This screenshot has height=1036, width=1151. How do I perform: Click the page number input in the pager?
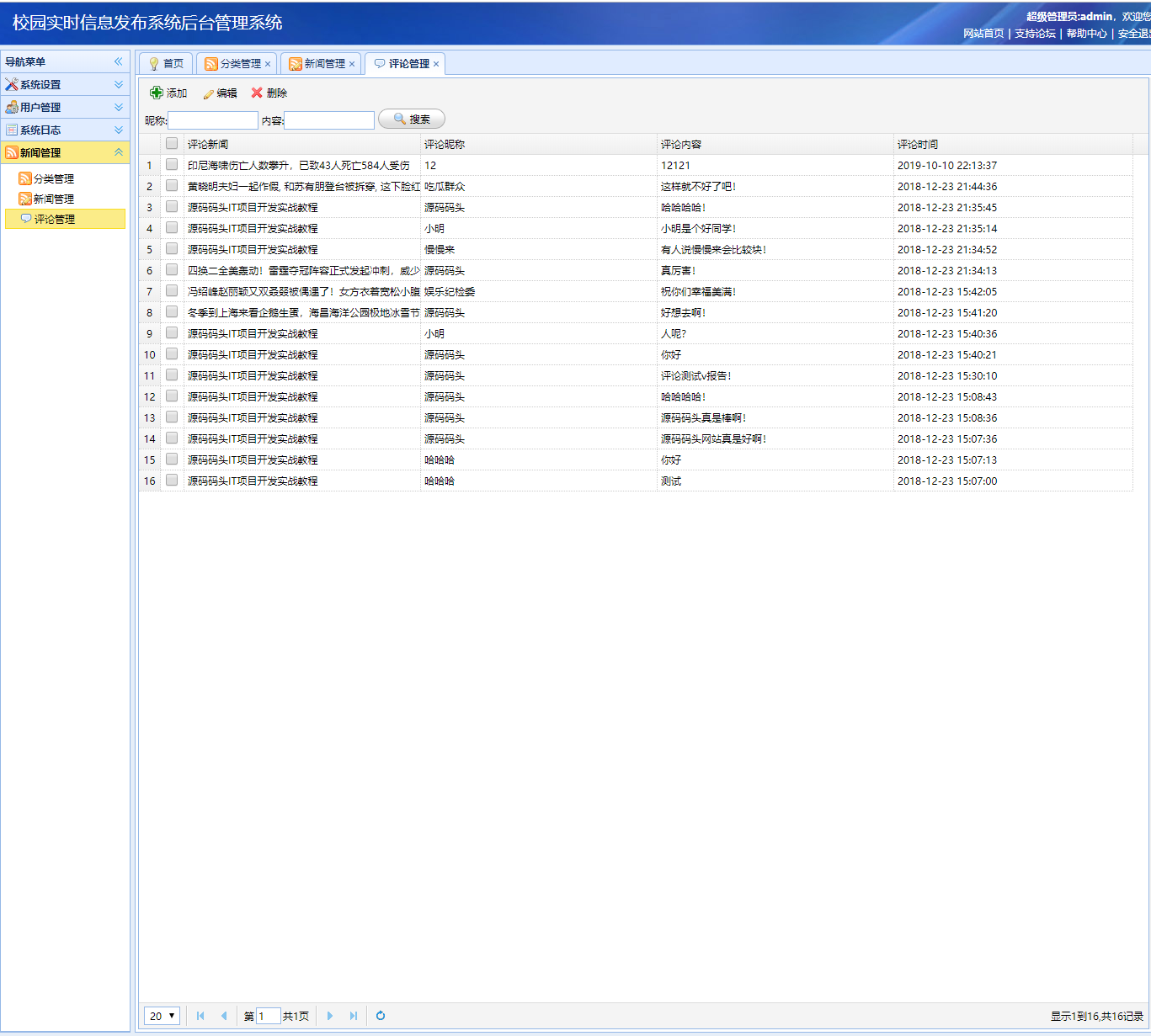268,1016
